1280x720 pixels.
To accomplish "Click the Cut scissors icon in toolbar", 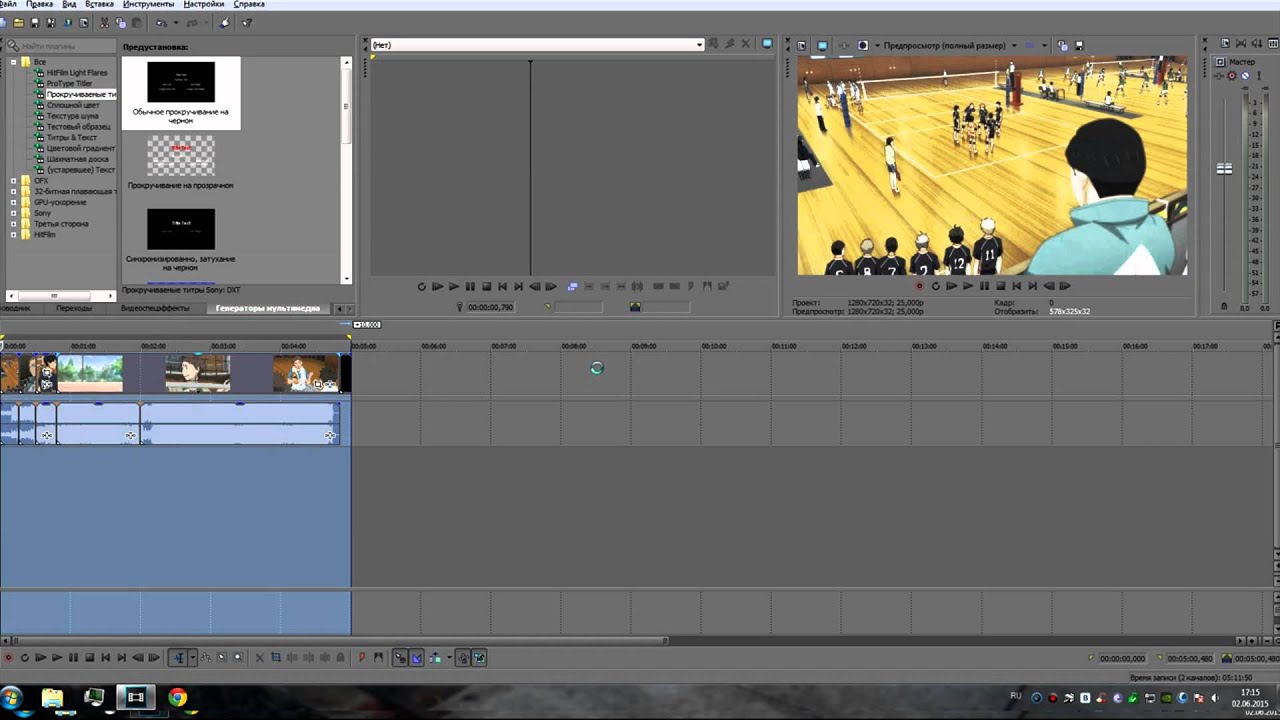I will click(104, 22).
